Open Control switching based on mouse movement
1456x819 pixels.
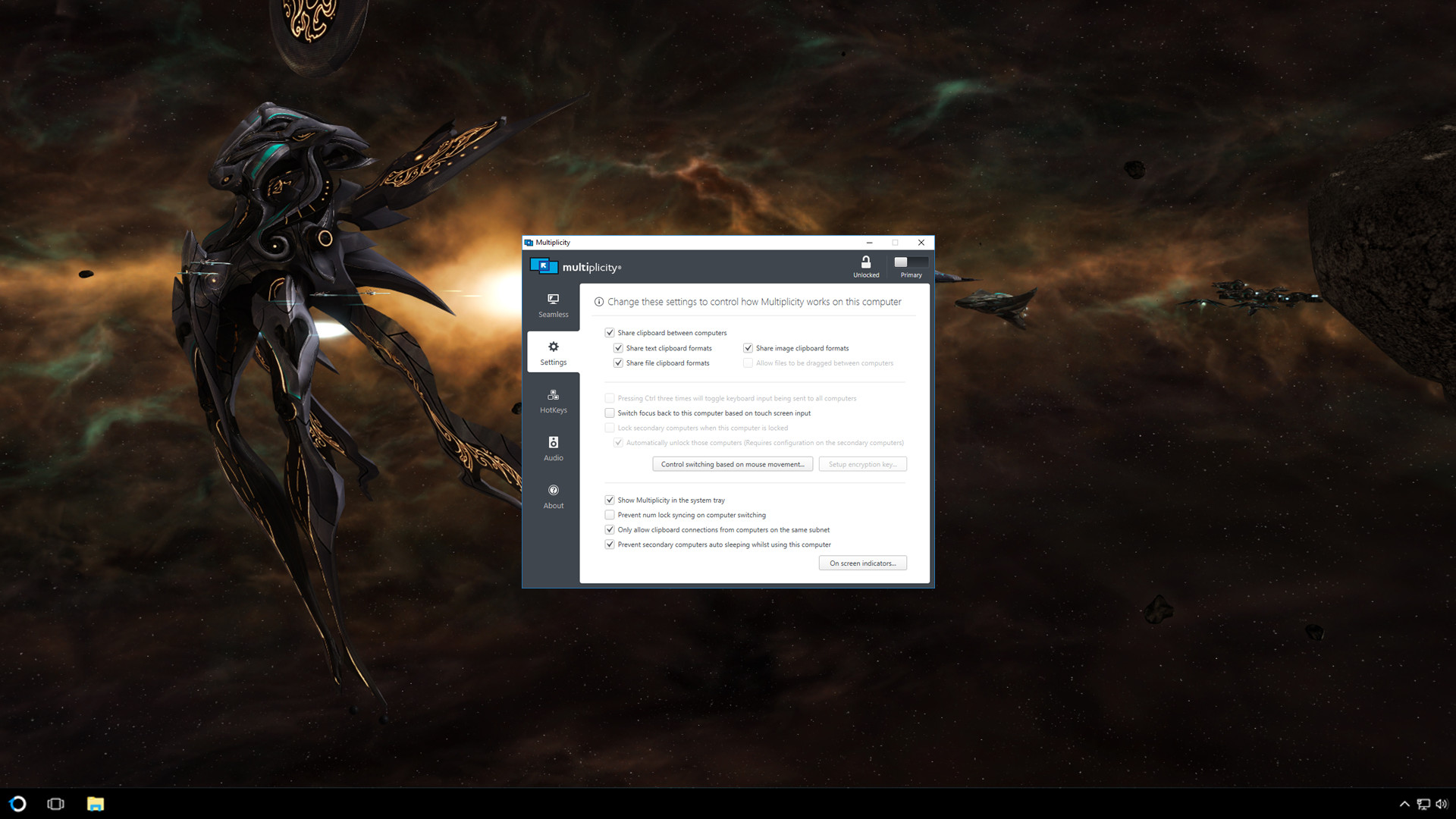pyautogui.click(x=732, y=463)
